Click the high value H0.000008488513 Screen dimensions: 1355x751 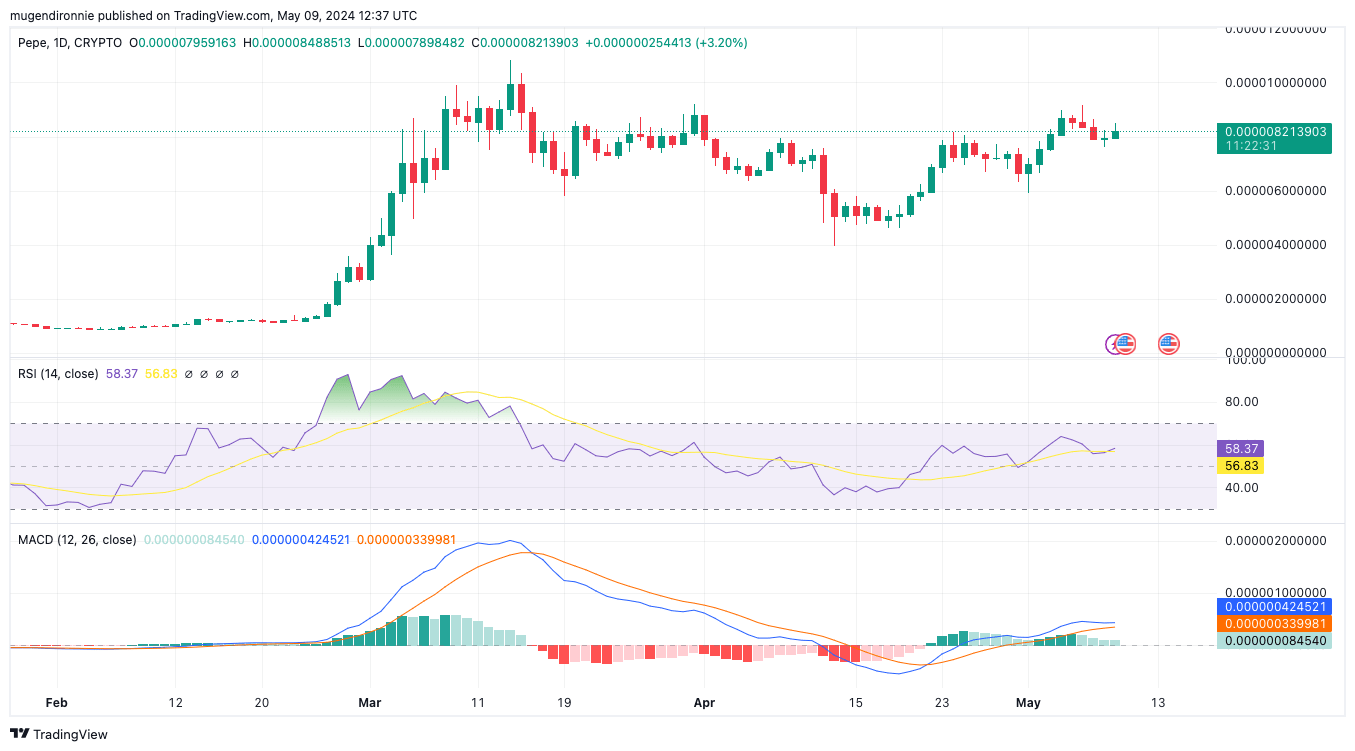tap(297, 43)
